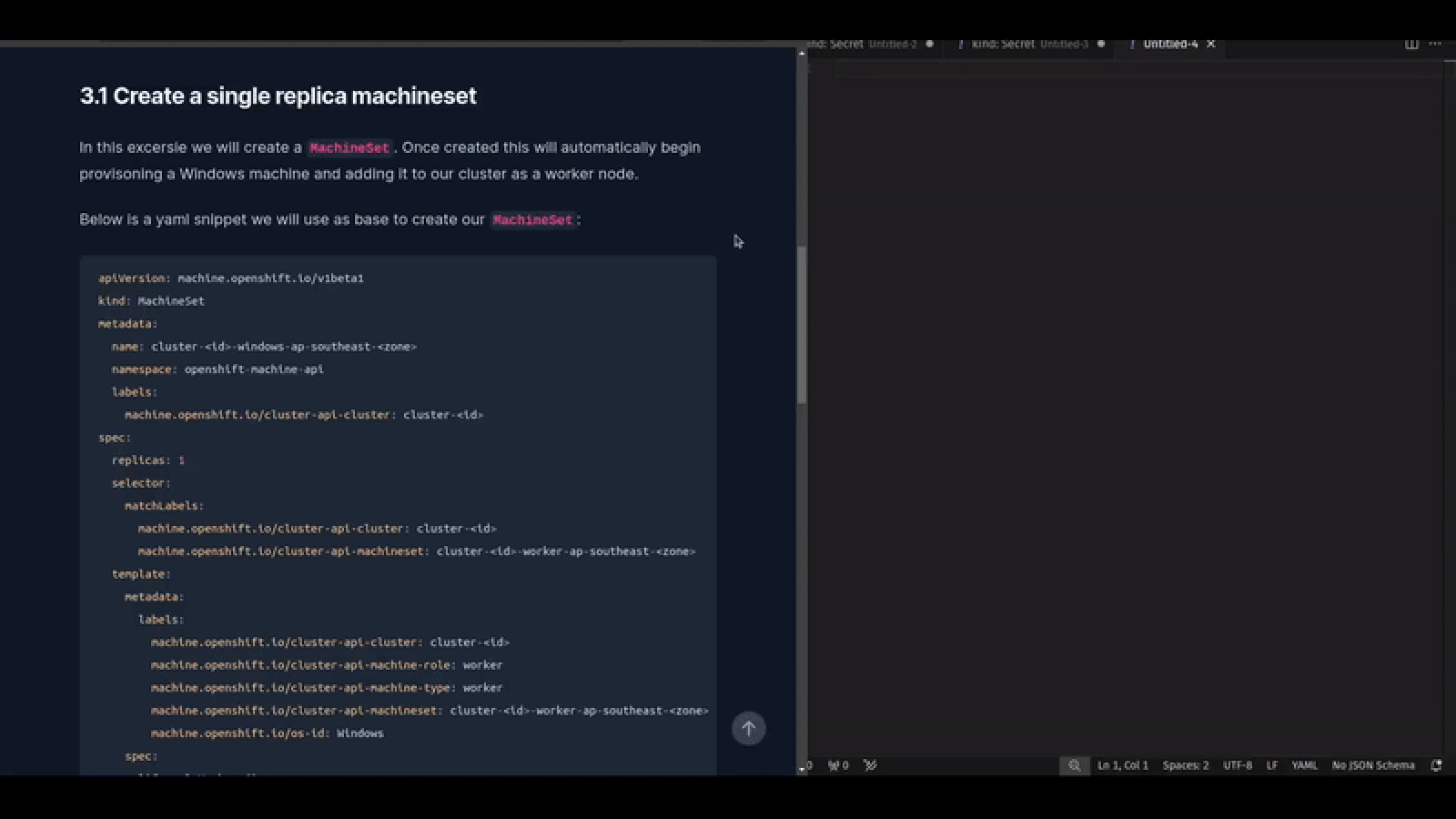Open UTF-8 encoding selector

click(x=1237, y=765)
